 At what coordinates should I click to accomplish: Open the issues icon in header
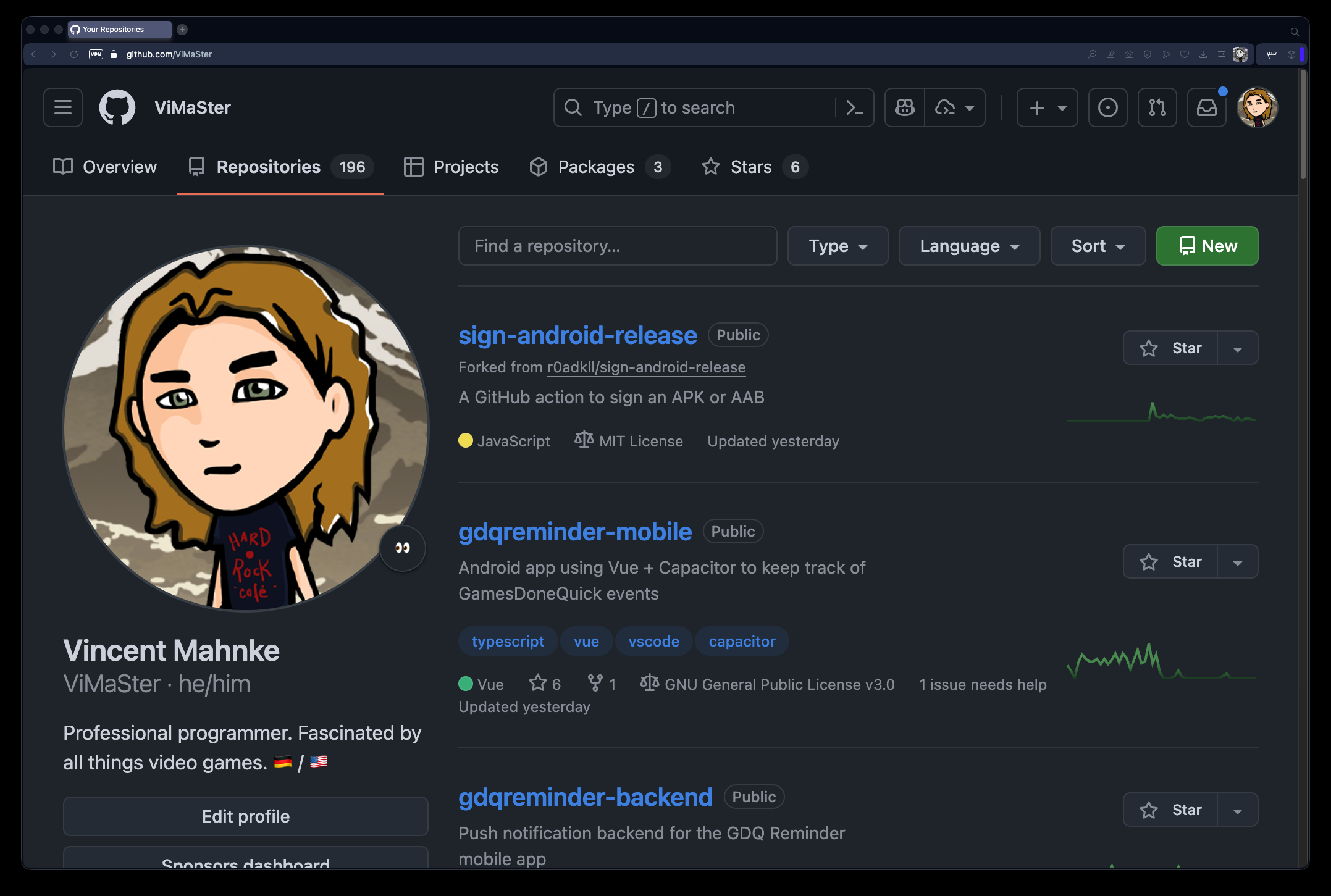tap(1107, 107)
